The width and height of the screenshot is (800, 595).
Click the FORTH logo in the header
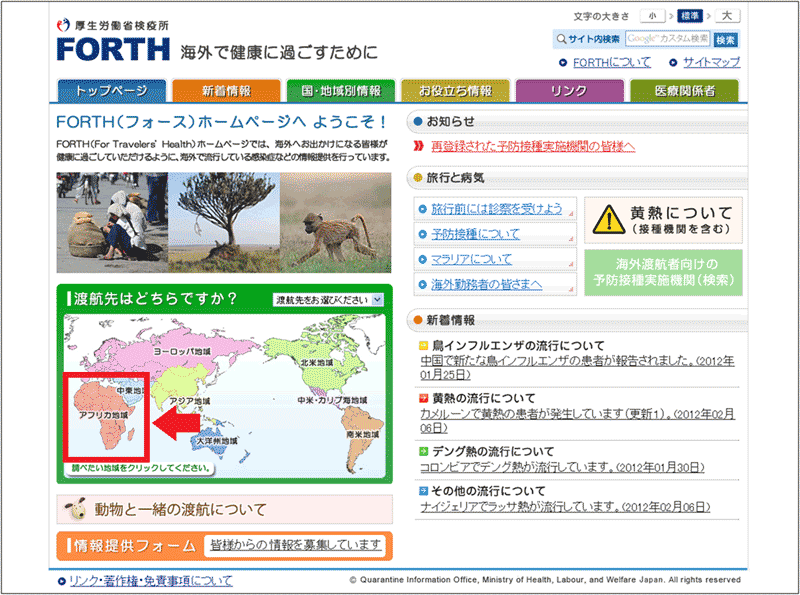click(115, 47)
